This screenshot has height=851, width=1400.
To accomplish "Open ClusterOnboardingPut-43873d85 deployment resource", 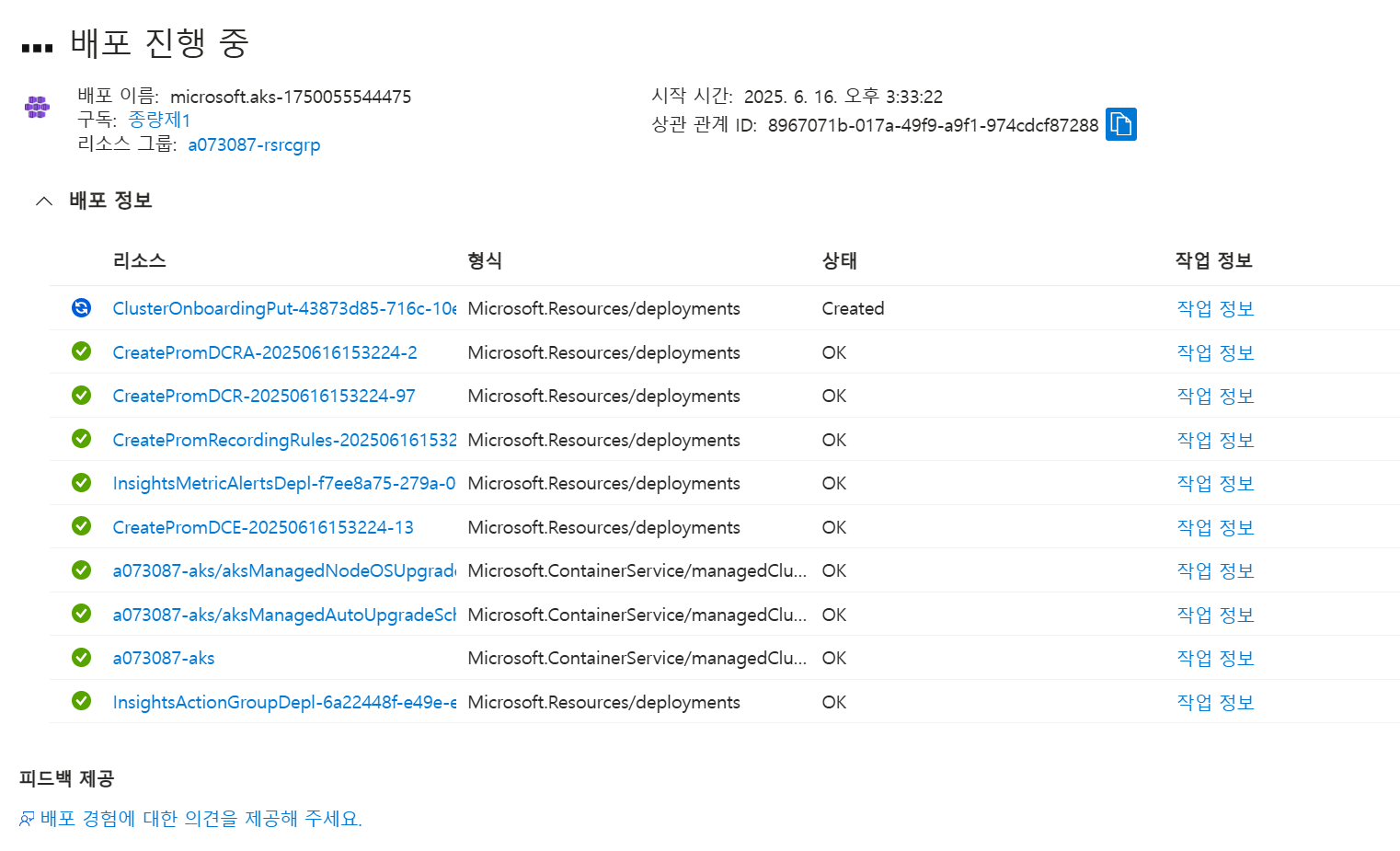I will [x=284, y=308].
